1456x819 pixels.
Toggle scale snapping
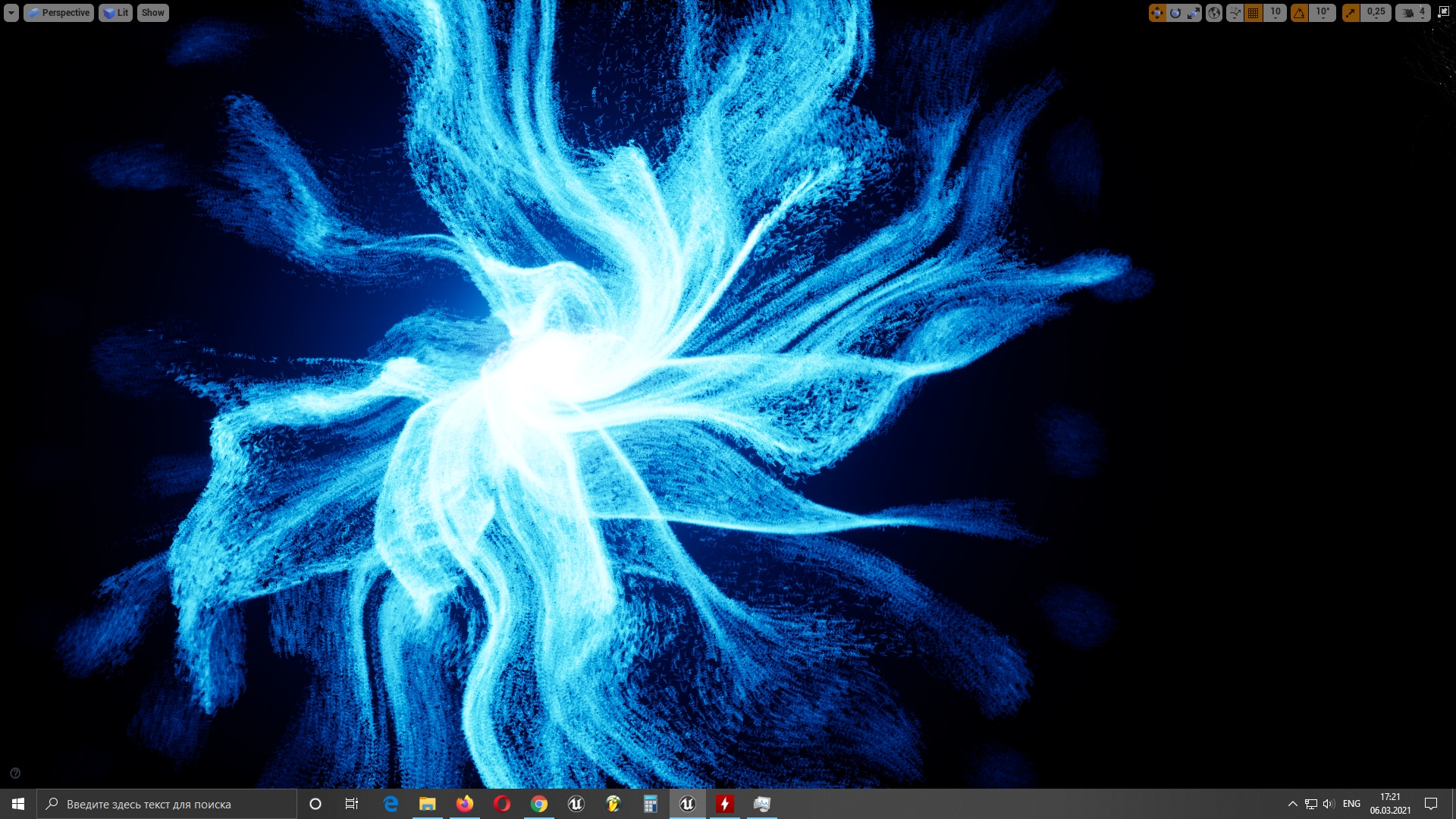point(1351,13)
